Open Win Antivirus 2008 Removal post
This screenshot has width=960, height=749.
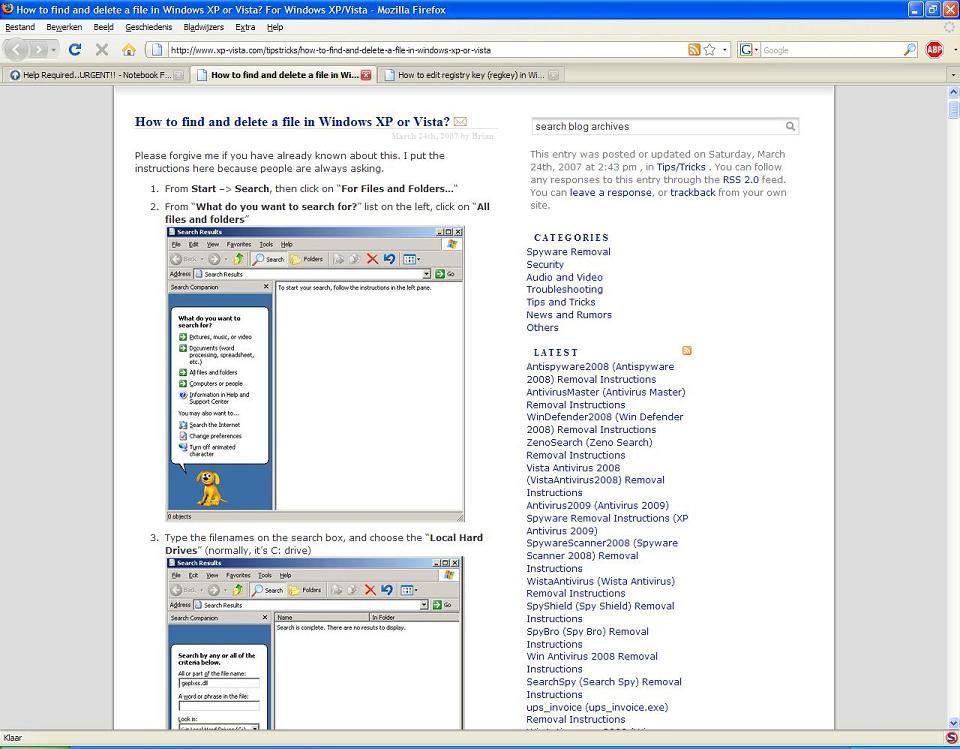(x=592, y=663)
